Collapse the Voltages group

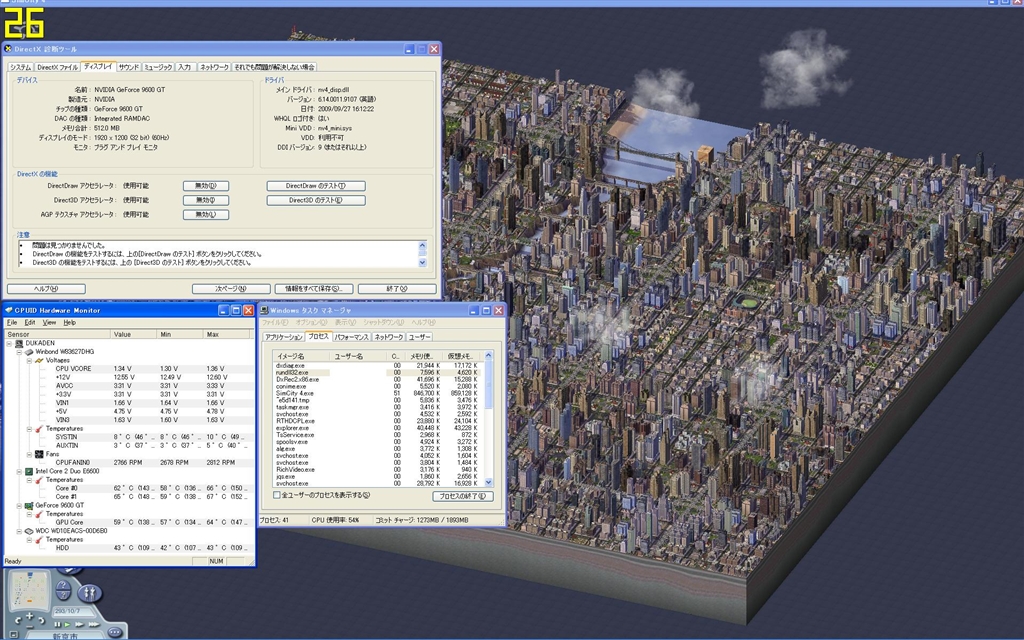(x=29, y=360)
